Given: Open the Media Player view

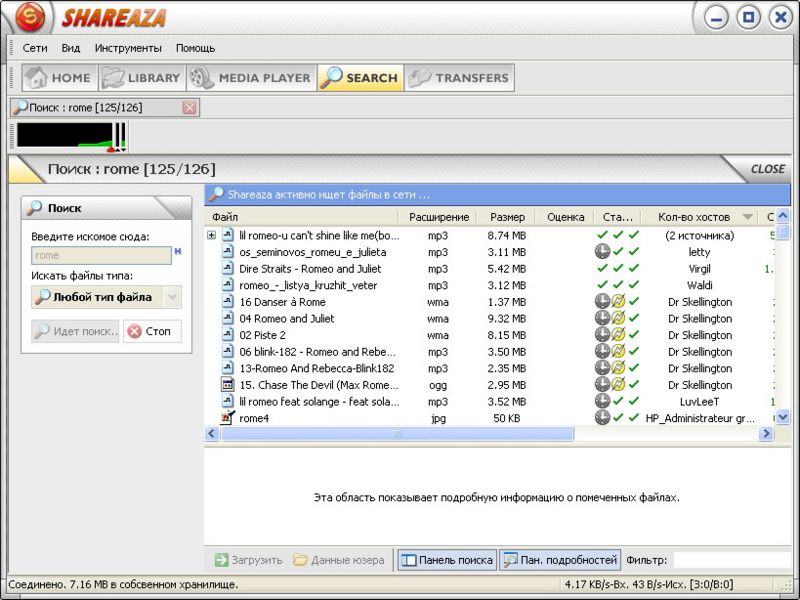Looking at the screenshot, I should (251, 78).
